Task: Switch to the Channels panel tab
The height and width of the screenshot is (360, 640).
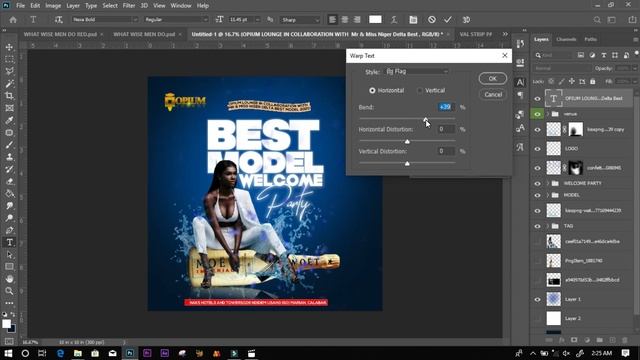Action: [566, 39]
